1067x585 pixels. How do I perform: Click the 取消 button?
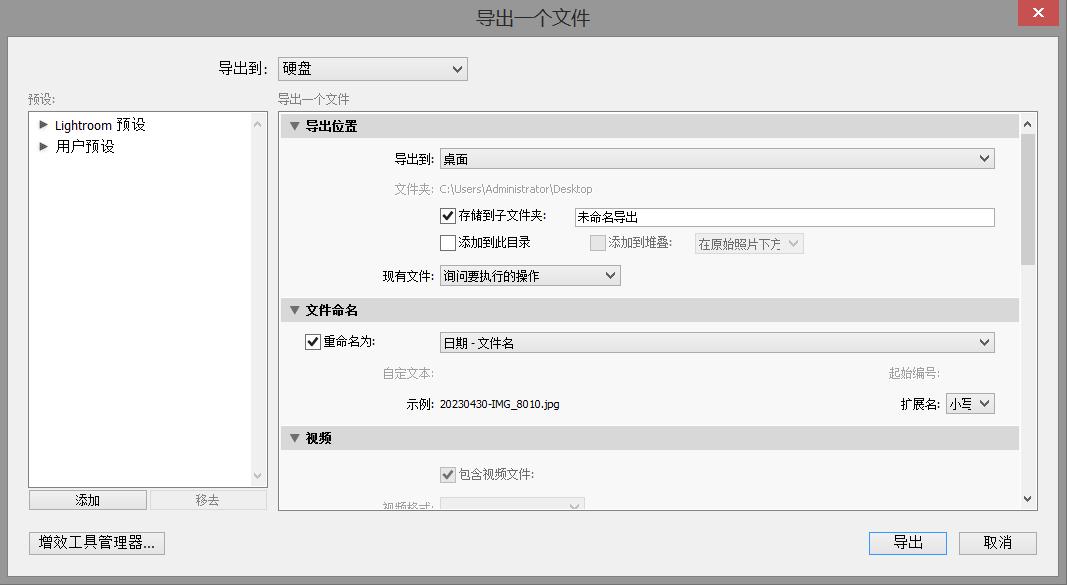pyautogui.click(x=996, y=543)
